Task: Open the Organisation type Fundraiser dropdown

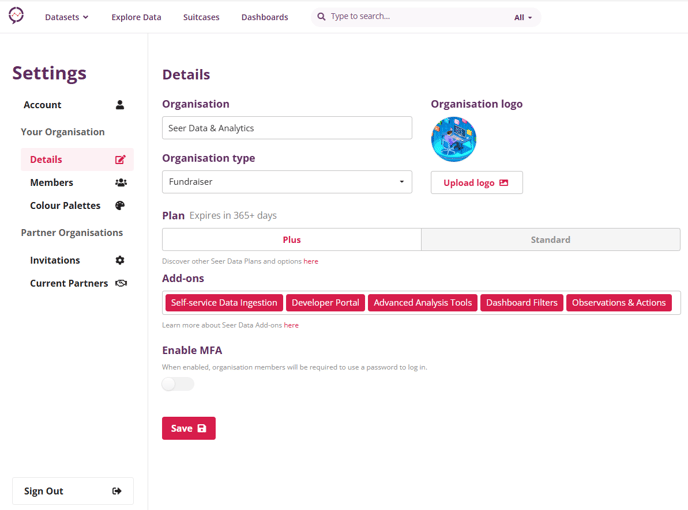Action: tap(287, 182)
